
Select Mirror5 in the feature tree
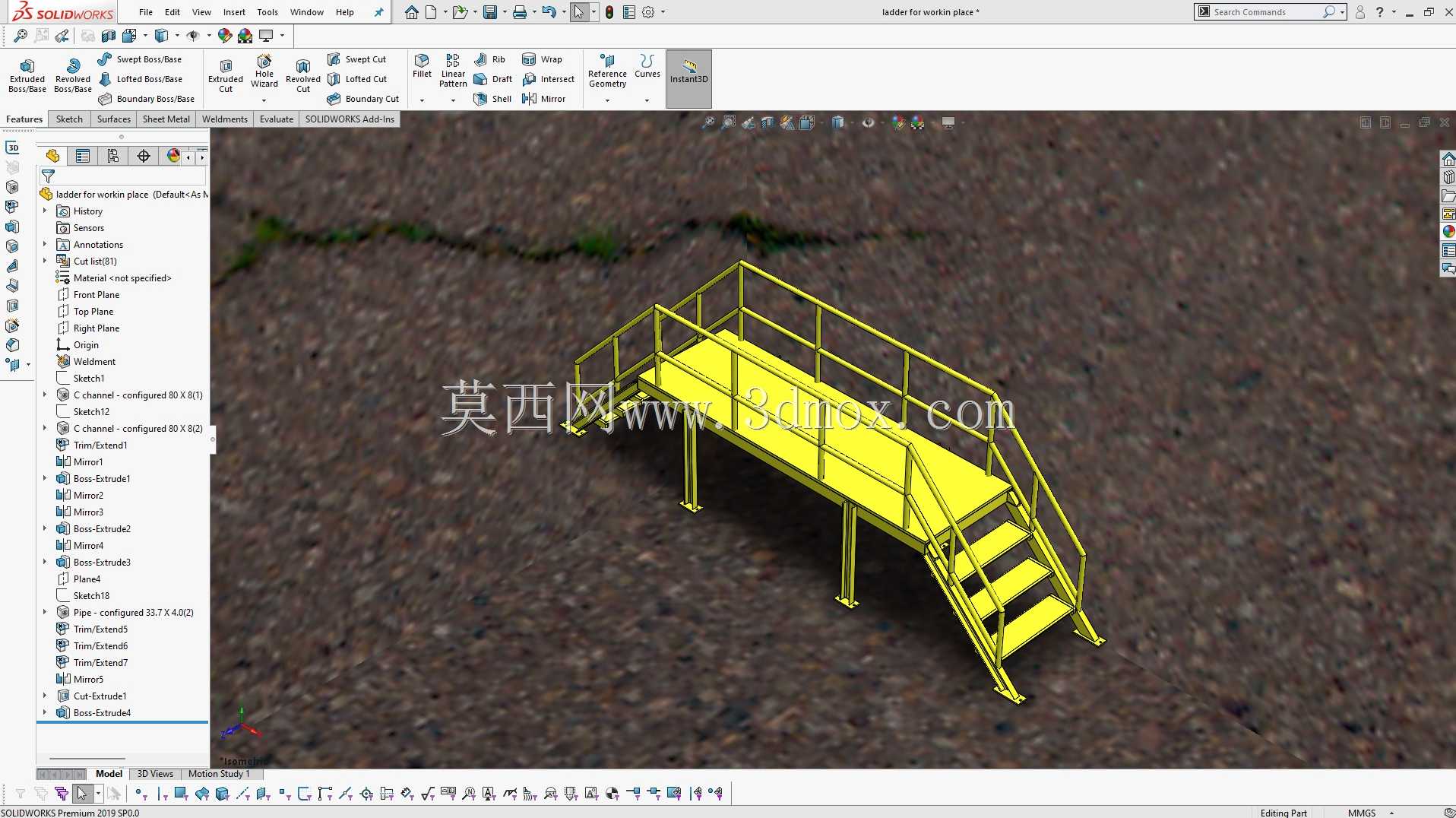click(88, 680)
